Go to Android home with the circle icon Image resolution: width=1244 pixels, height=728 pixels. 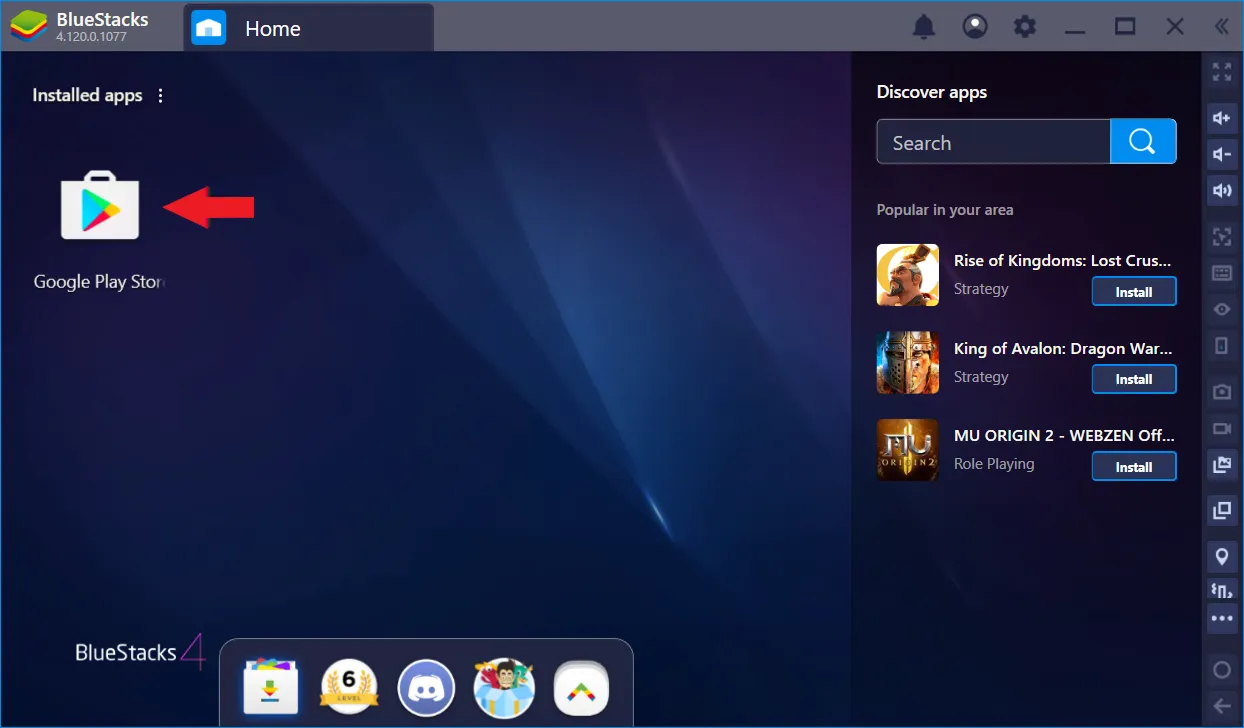point(1221,670)
